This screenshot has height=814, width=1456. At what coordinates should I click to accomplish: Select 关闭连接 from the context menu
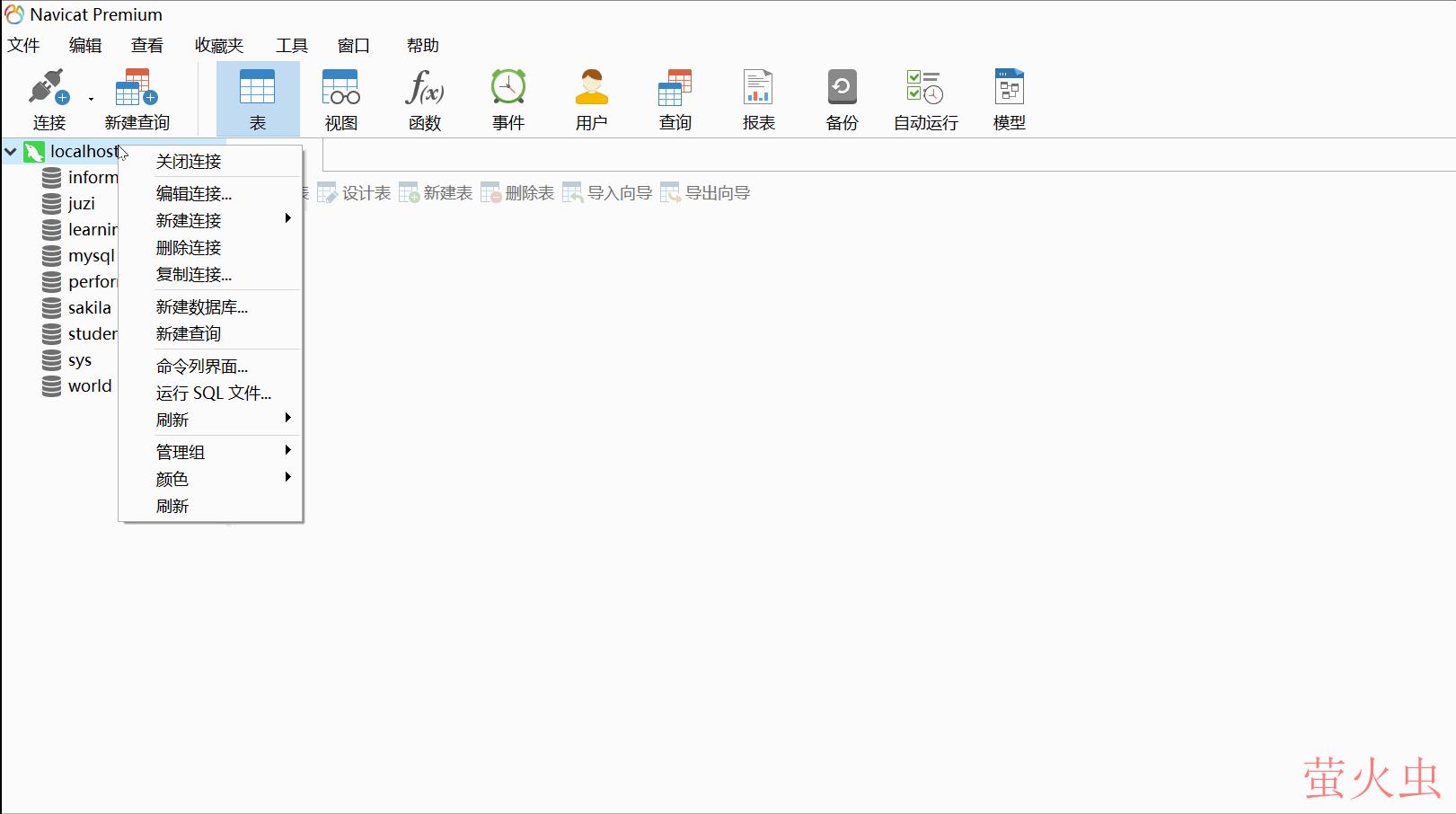coord(190,161)
